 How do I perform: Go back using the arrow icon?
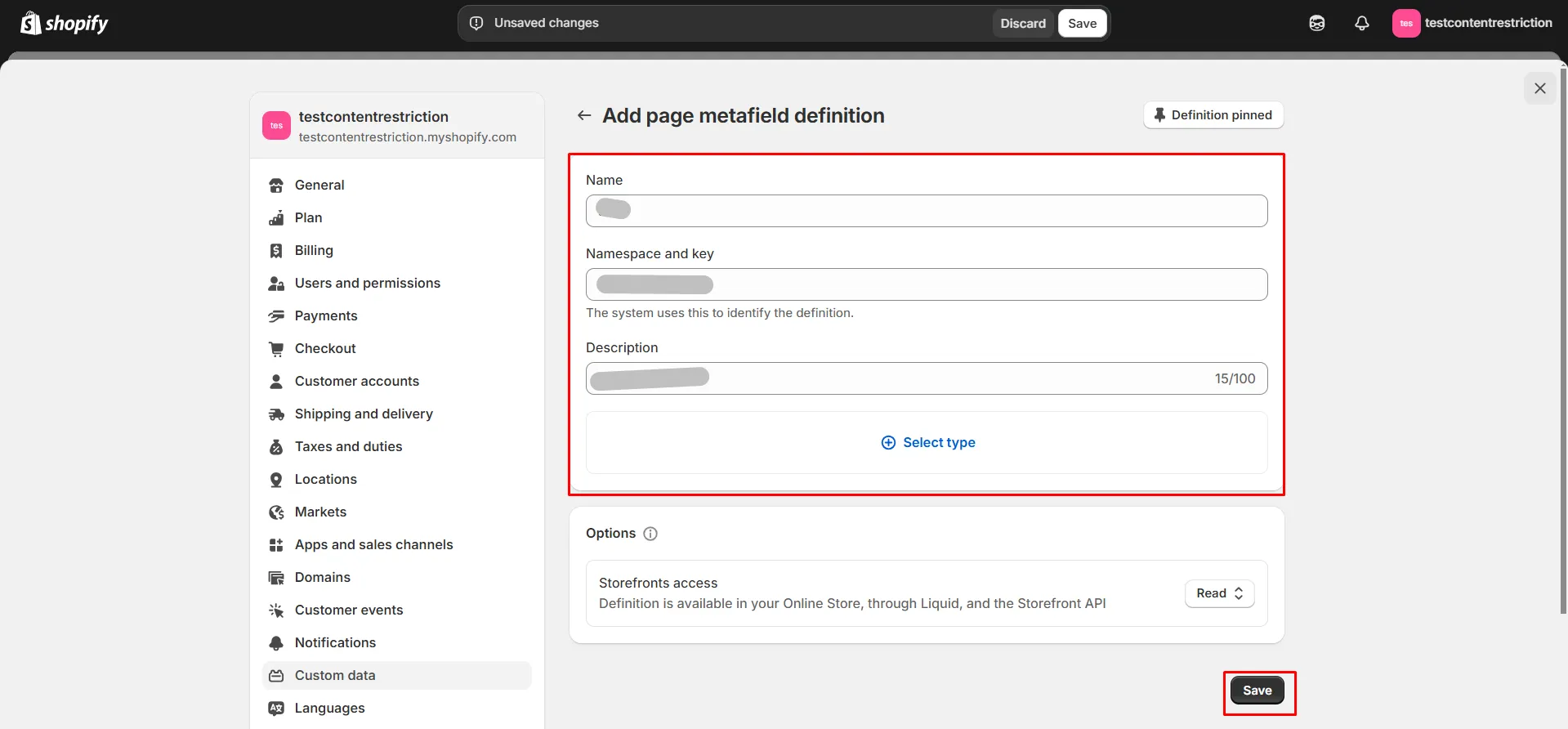pos(584,115)
